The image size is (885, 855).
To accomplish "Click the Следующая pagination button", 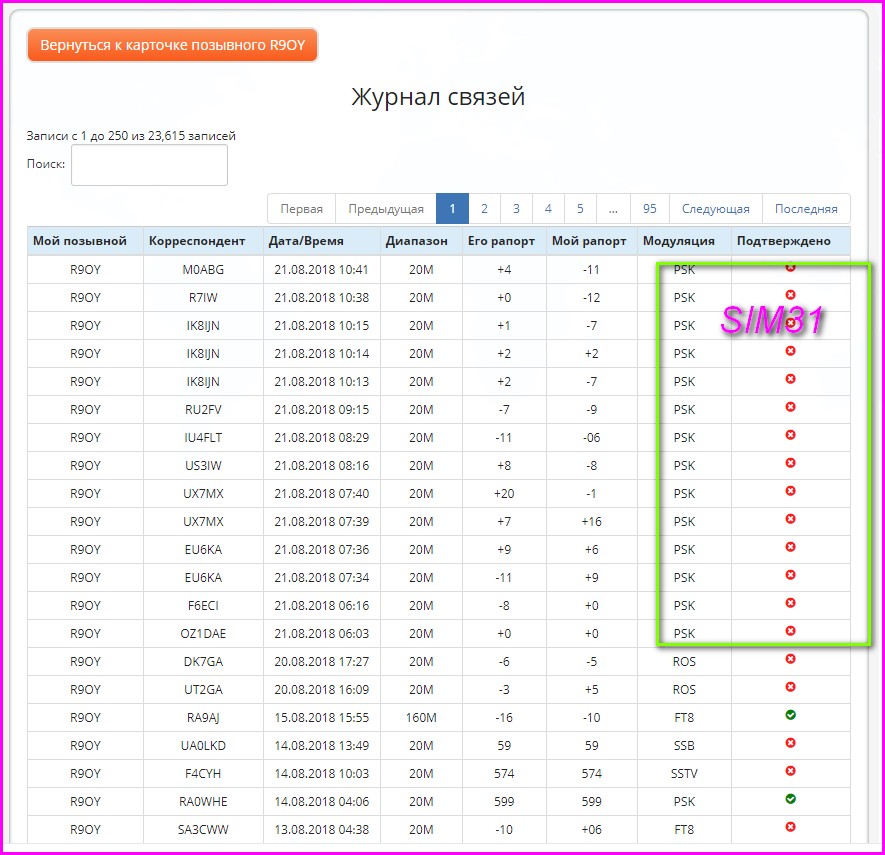I will [x=715, y=209].
